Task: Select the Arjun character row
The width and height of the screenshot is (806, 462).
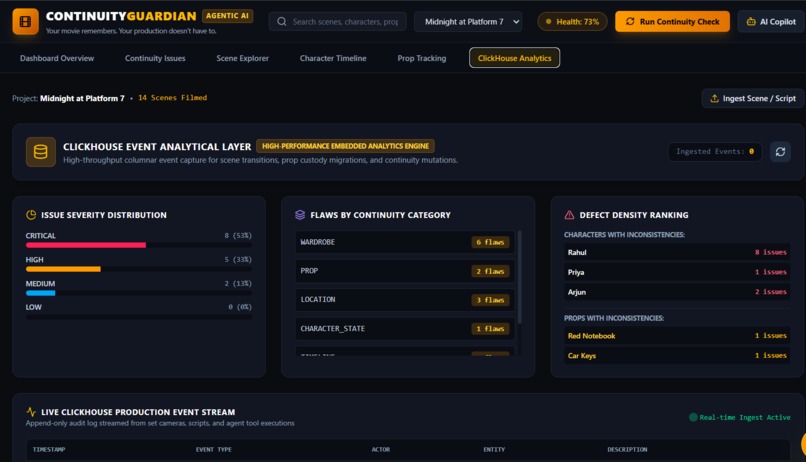Action: [x=677, y=292]
